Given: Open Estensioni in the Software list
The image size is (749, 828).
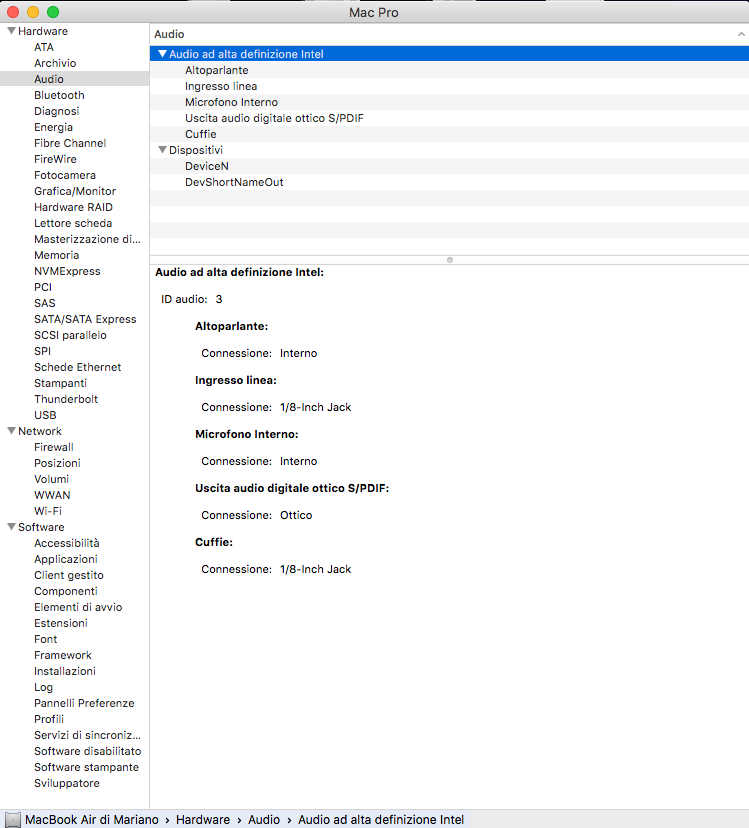Looking at the screenshot, I should pos(60,623).
